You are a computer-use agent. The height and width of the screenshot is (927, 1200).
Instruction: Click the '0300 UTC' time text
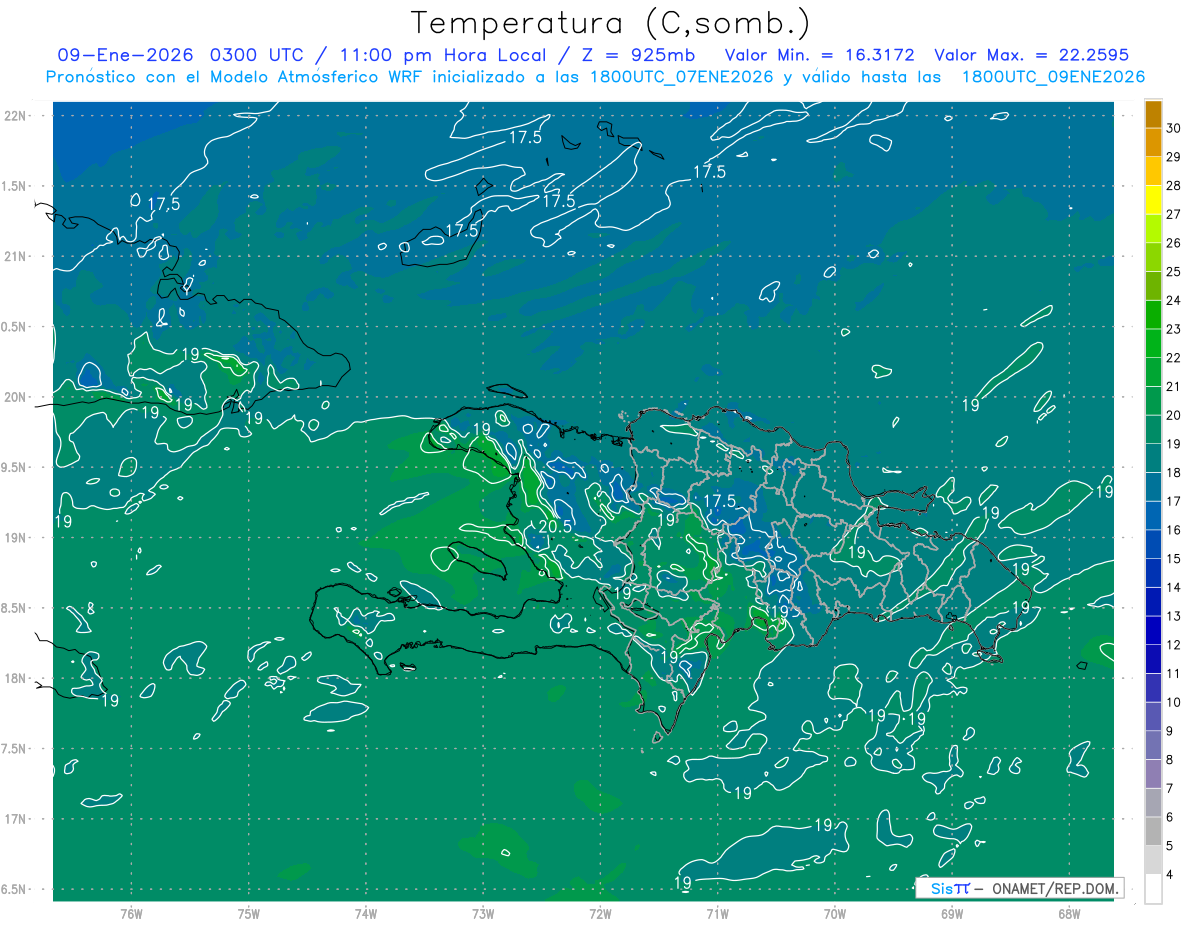(259, 55)
